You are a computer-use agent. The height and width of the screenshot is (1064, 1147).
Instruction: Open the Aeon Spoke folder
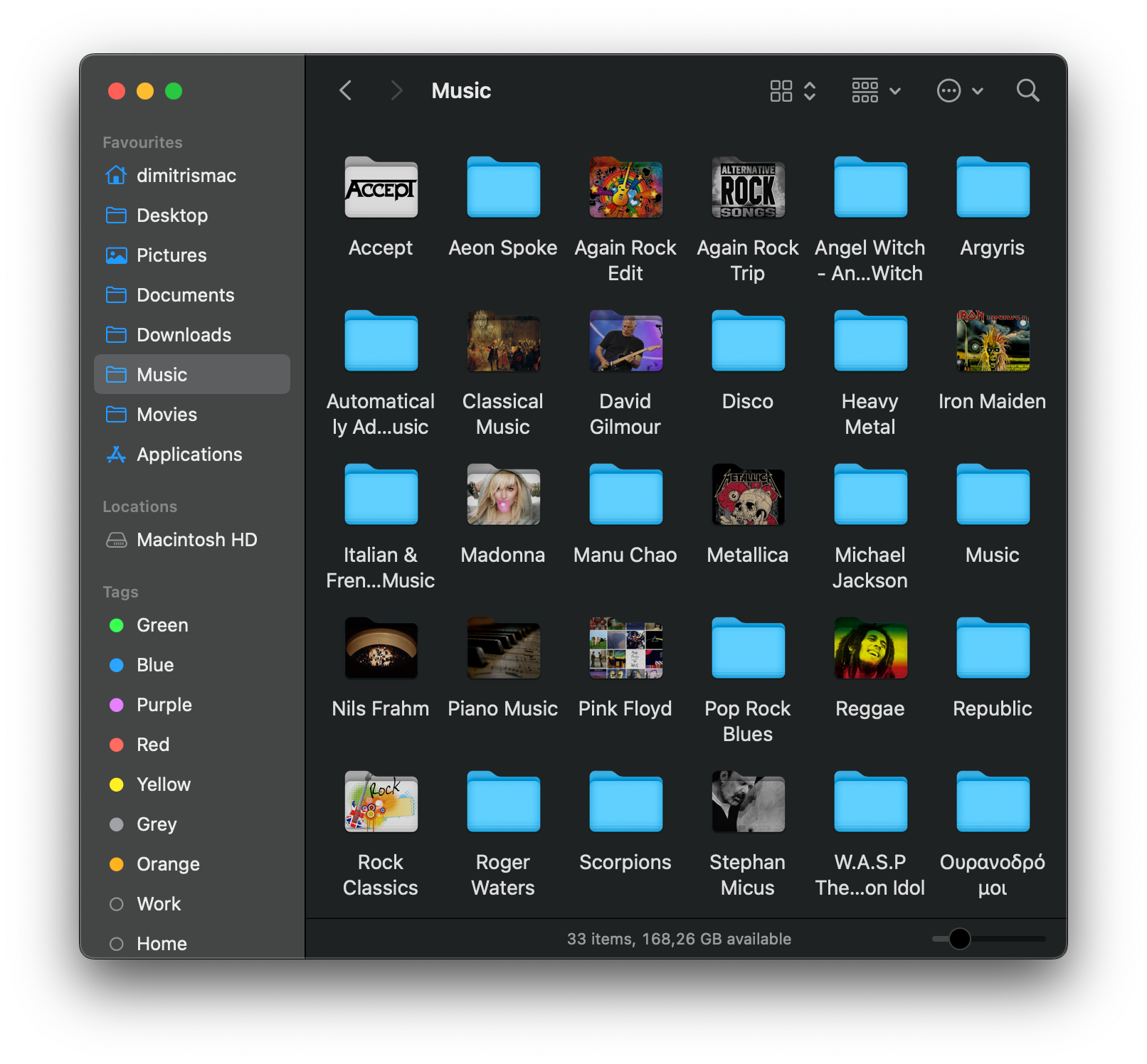pos(503,187)
